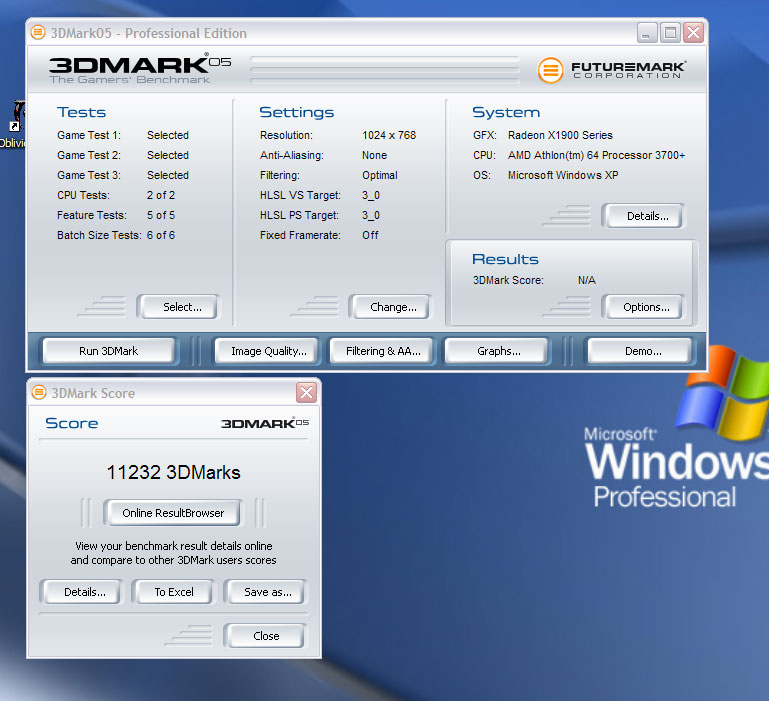Click 'AMD Athlon(tm) 64 Processor 3700+' text
This screenshot has width=769, height=701.
pyautogui.click(x=596, y=156)
